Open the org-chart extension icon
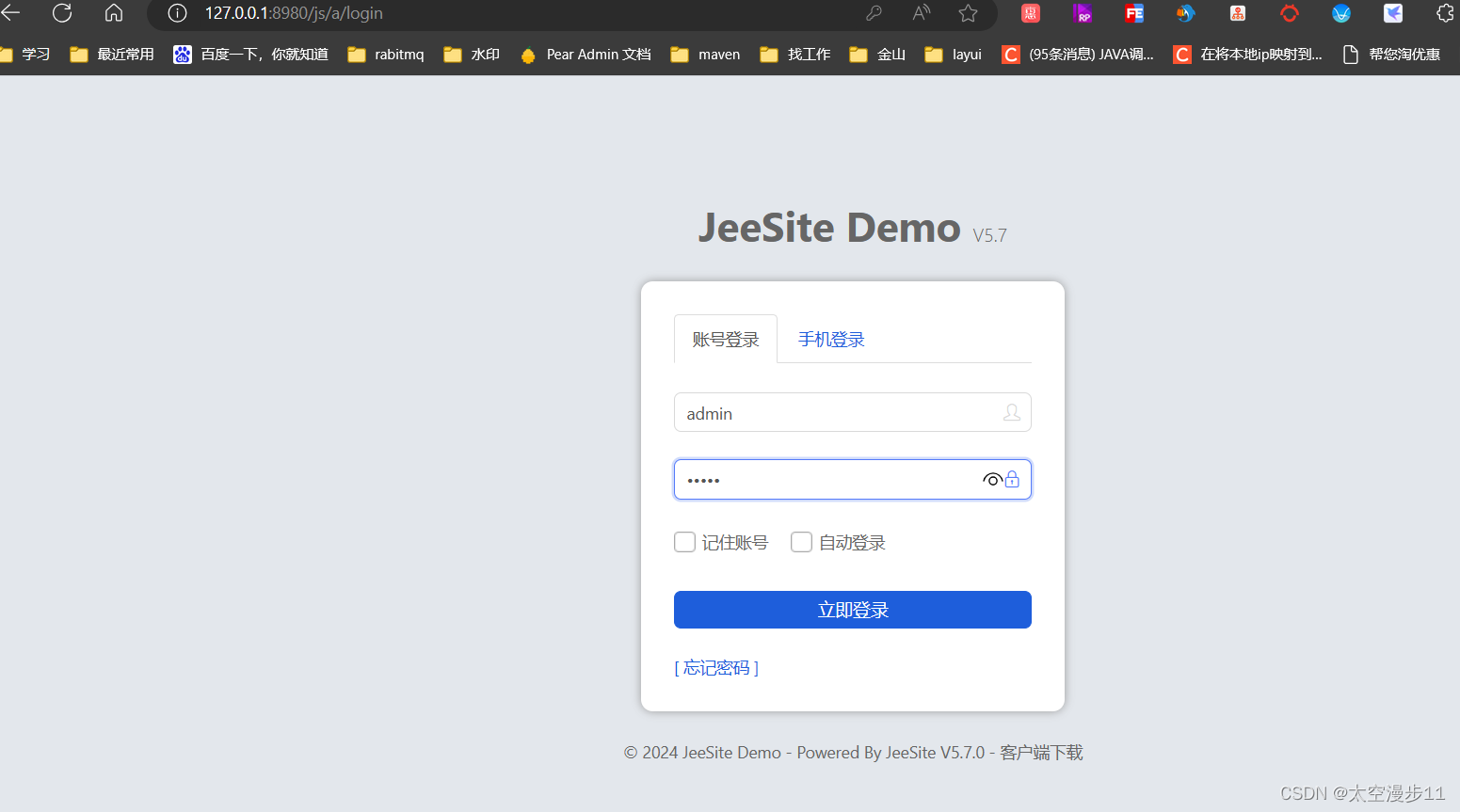Image resolution: width=1460 pixels, height=812 pixels. point(1238,13)
